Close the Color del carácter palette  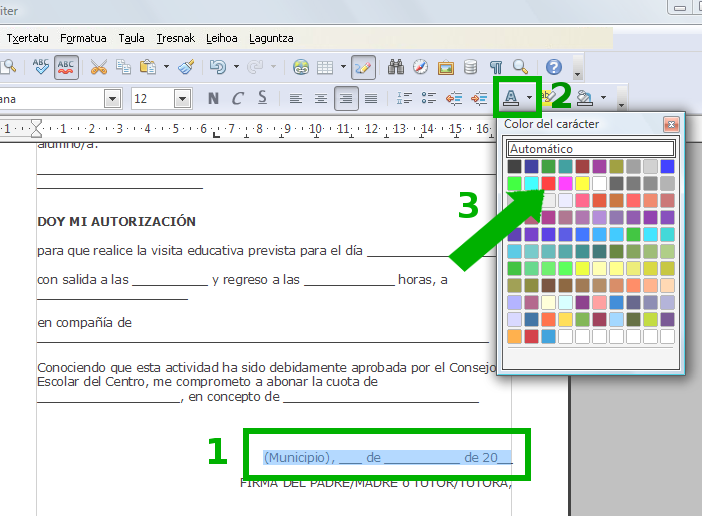(x=671, y=124)
